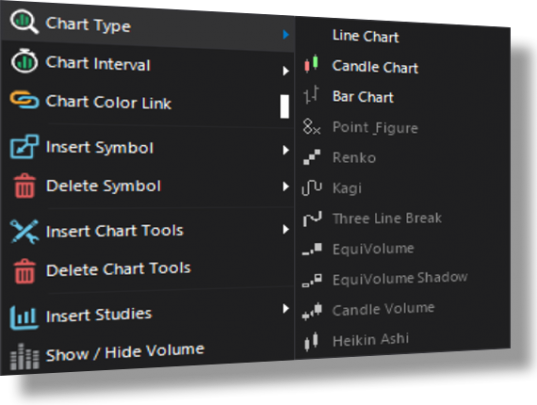The height and width of the screenshot is (405, 537).
Task: Click the Insert Symbol icon
Action: tap(24, 147)
